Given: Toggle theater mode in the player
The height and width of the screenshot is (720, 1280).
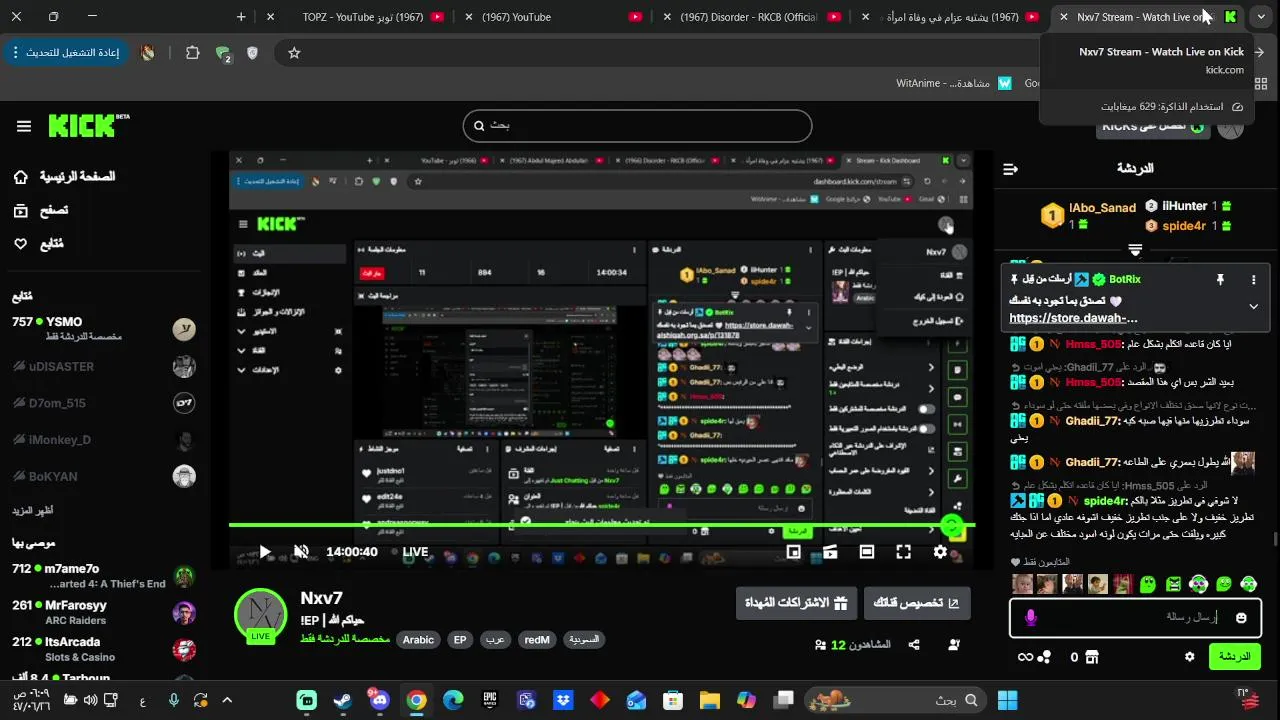Looking at the screenshot, I should coord(867,552).
